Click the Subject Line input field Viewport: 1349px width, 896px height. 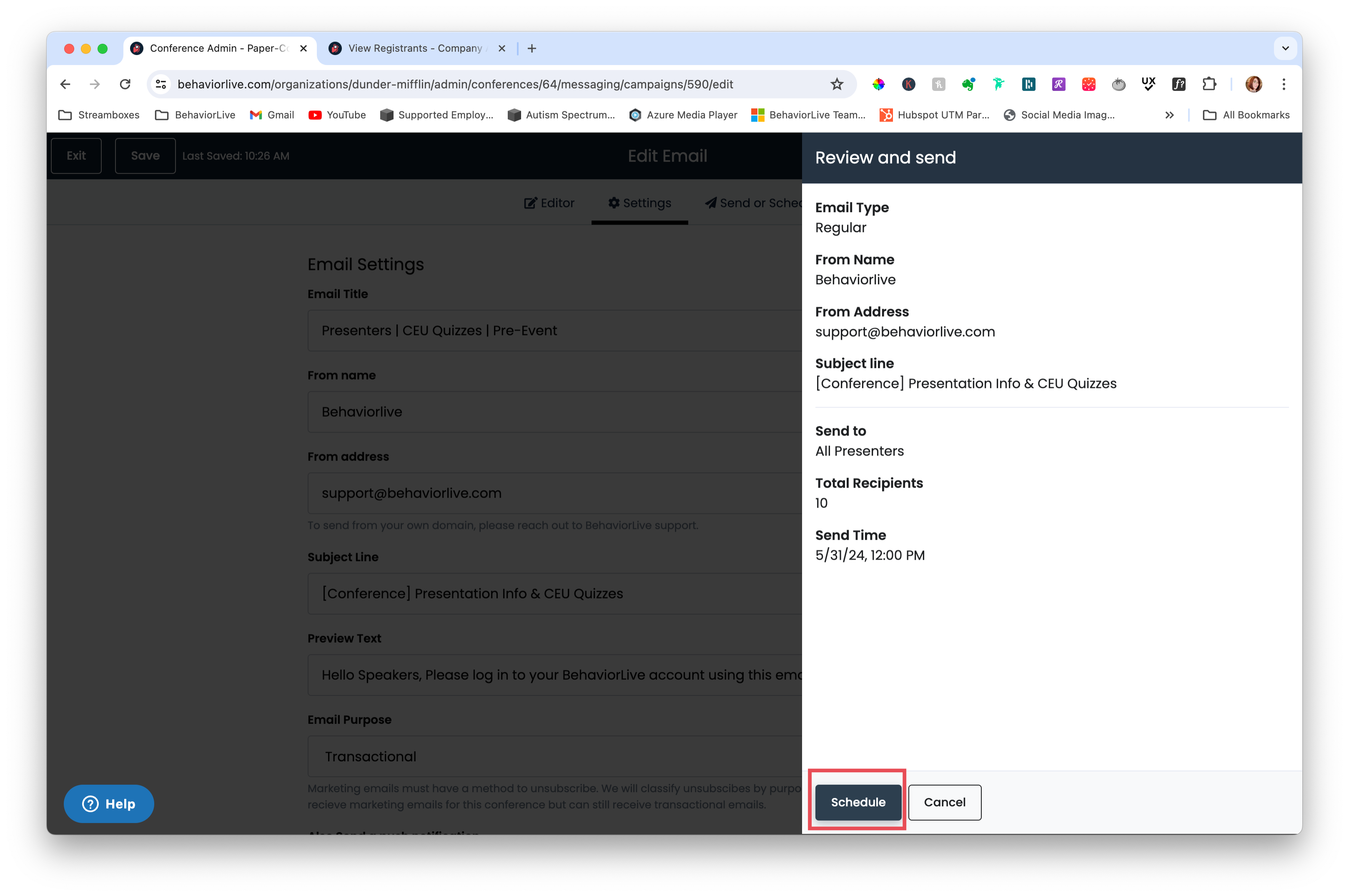point(554,594)
